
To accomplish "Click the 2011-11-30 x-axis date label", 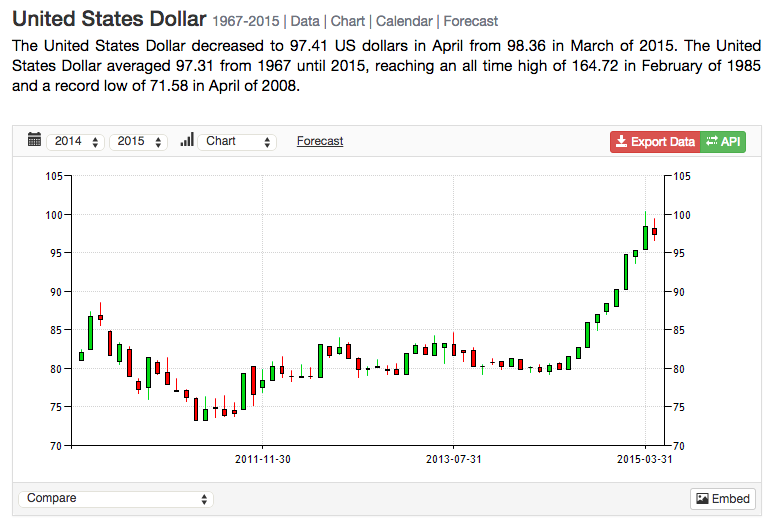I will pos(263,459).
